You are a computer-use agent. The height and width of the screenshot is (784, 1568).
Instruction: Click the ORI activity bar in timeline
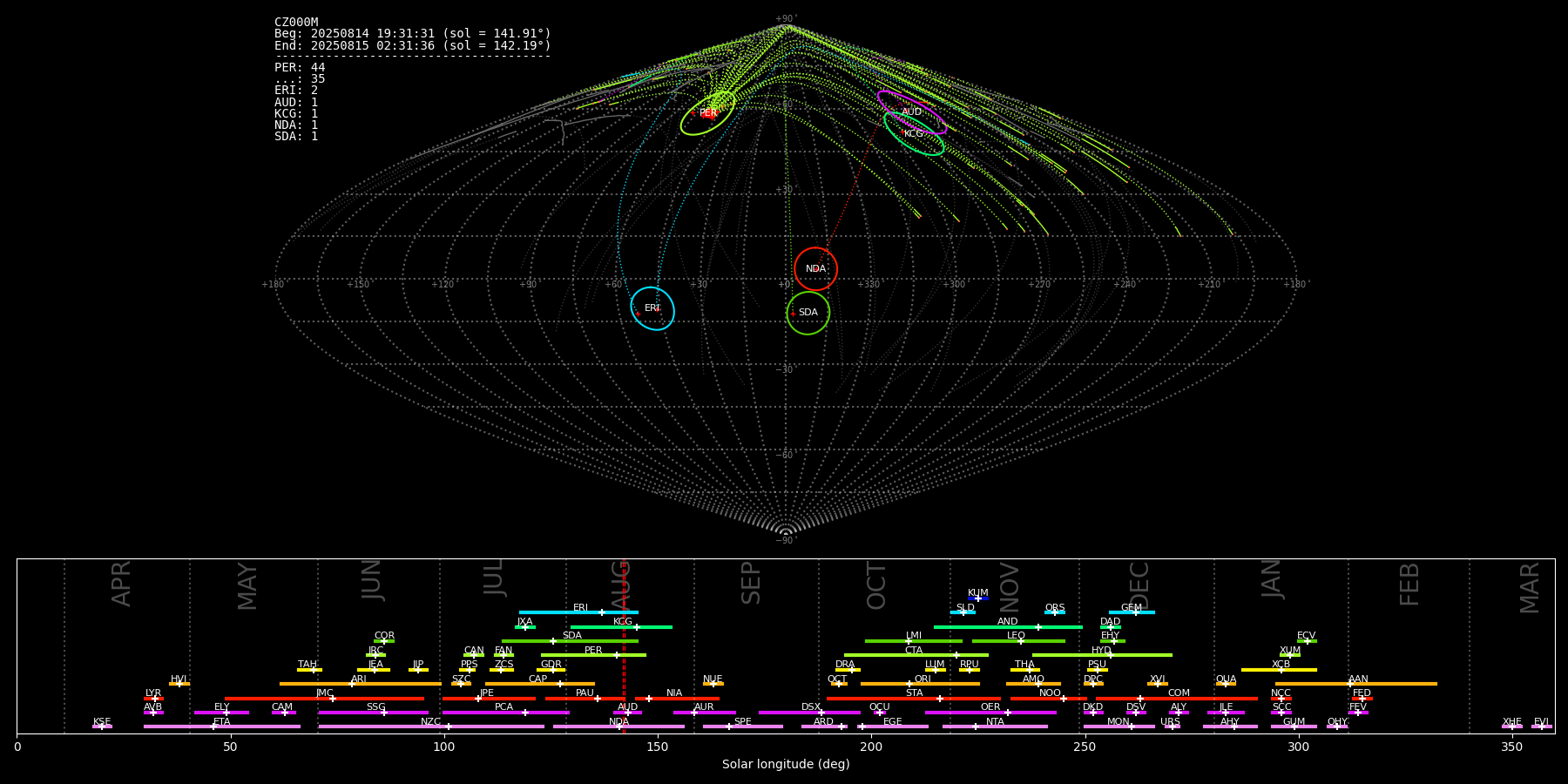click(920, 684)
